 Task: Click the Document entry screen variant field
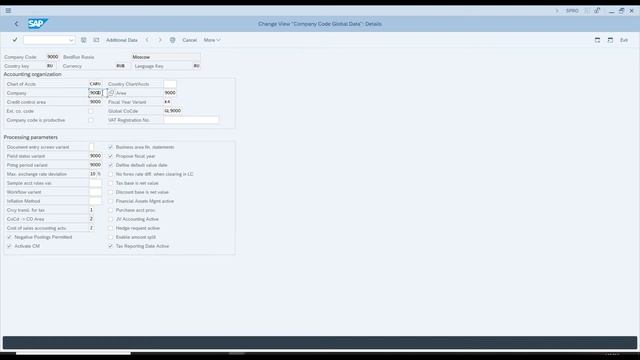point(91,147)
